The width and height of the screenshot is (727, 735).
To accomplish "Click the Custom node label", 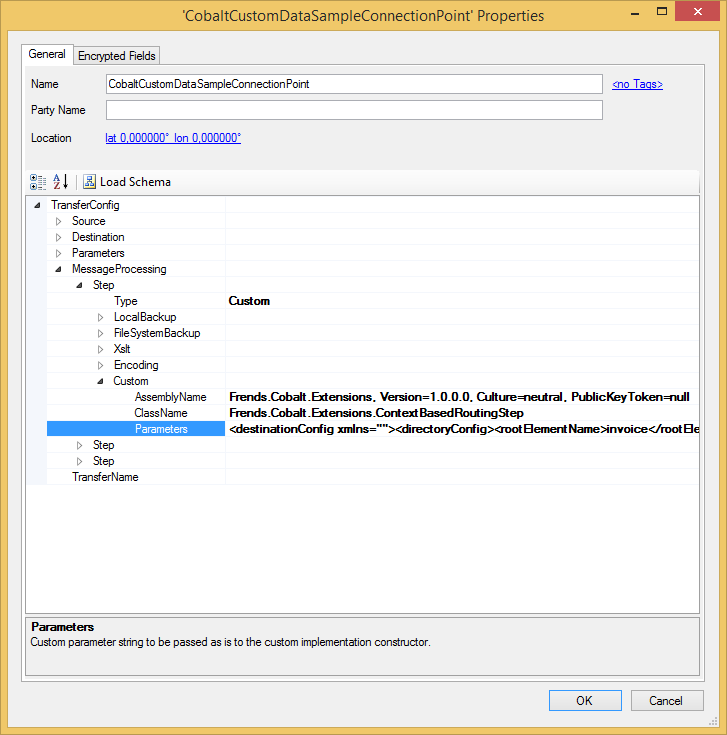I will click(x=131, y=381).
